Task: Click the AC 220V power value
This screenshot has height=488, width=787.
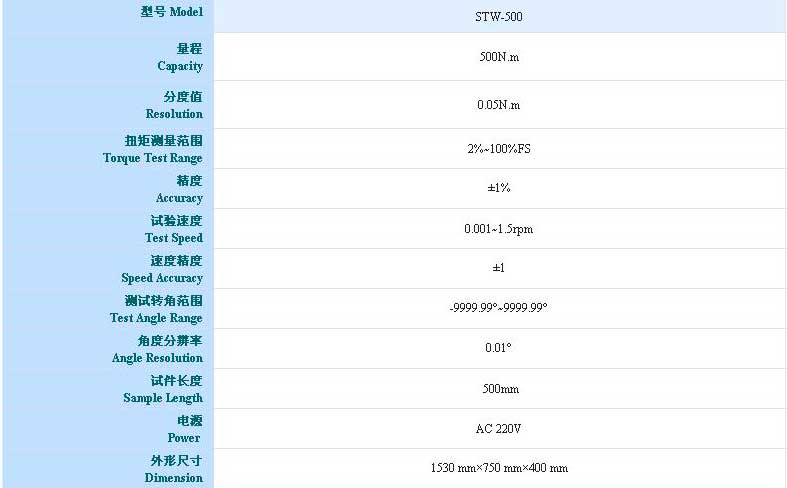Action: coord(498,429)
